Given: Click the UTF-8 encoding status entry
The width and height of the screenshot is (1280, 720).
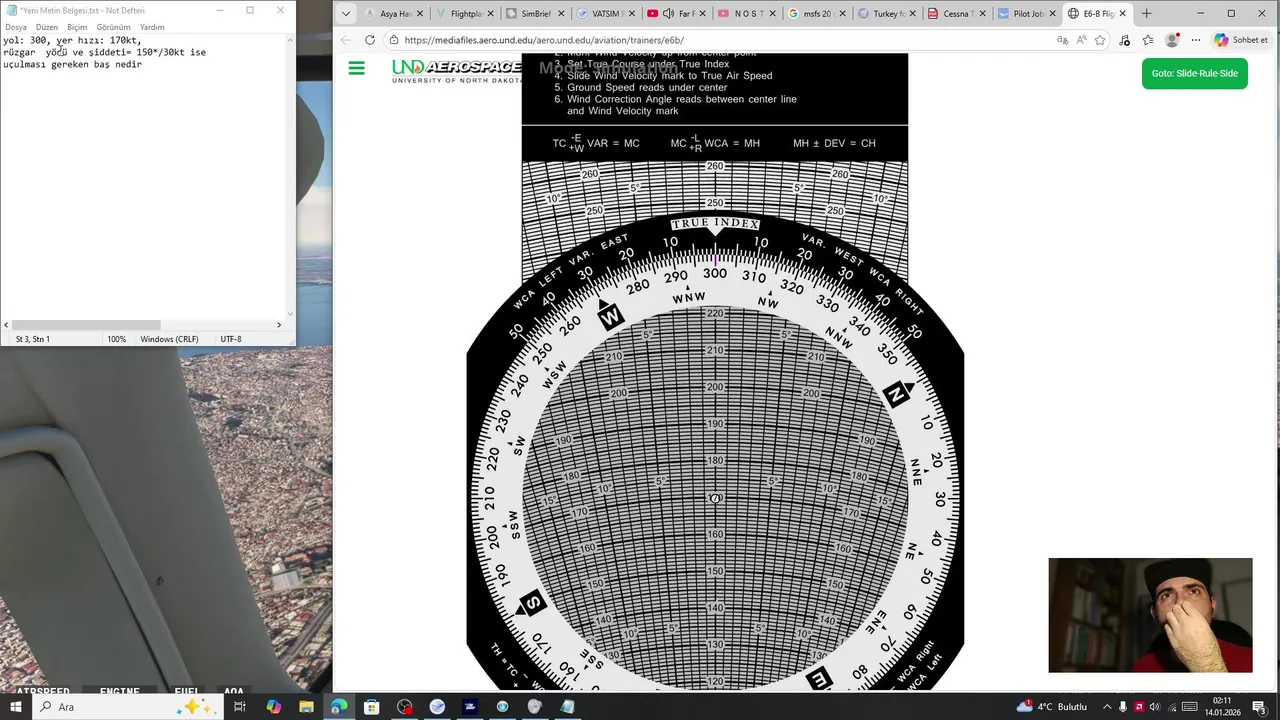Looking at the screenshot, I should pos(231,339).
